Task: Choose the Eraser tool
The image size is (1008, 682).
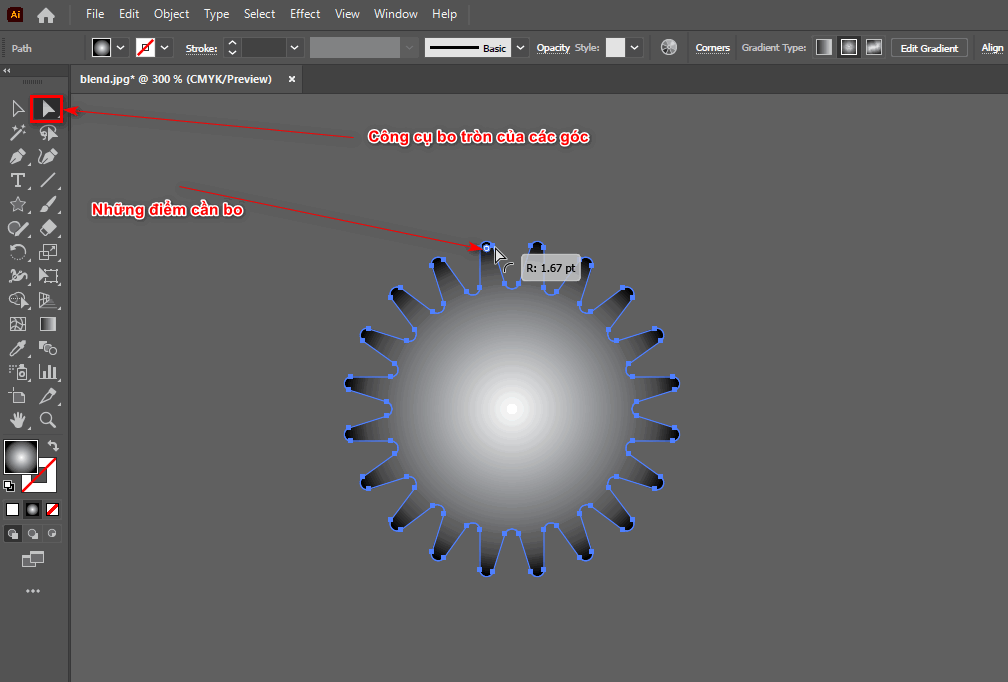Action: click(48, 228)
